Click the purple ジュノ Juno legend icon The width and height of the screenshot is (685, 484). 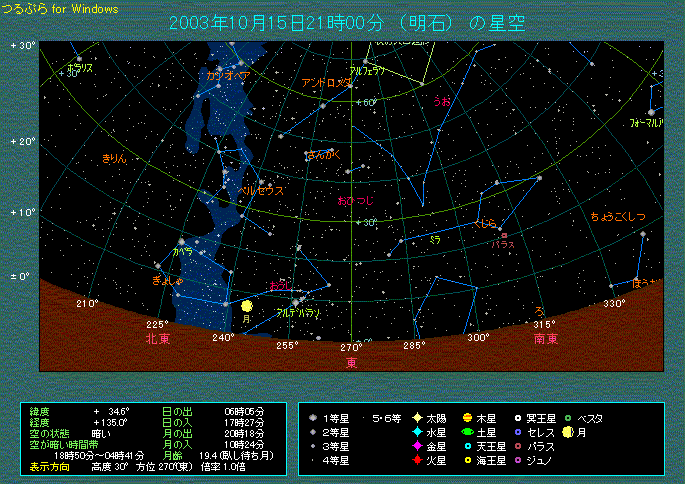point(518,460)
